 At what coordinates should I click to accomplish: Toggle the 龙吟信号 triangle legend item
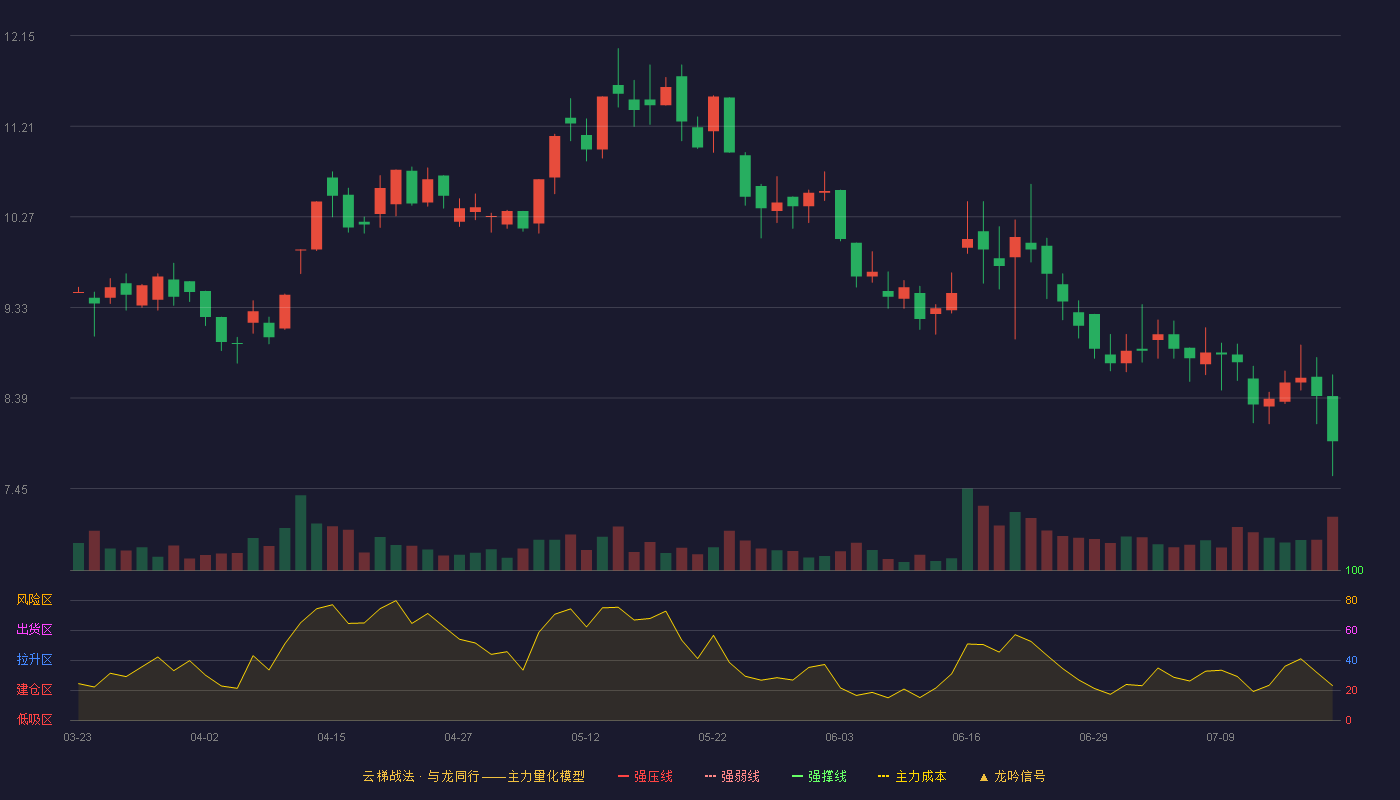pyautogui.click(x=1012, y=776)
